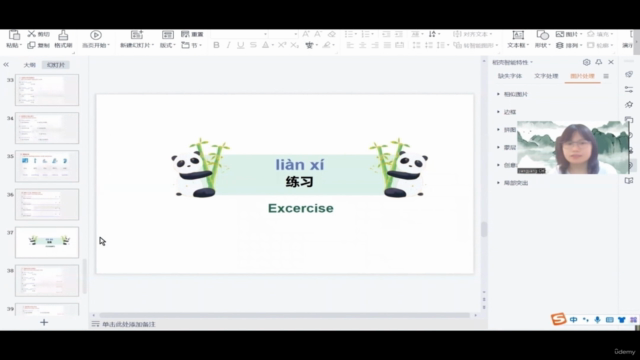Click the Picture (图片) insert button
The image size is (640, 360).
[x=569, y=34]
